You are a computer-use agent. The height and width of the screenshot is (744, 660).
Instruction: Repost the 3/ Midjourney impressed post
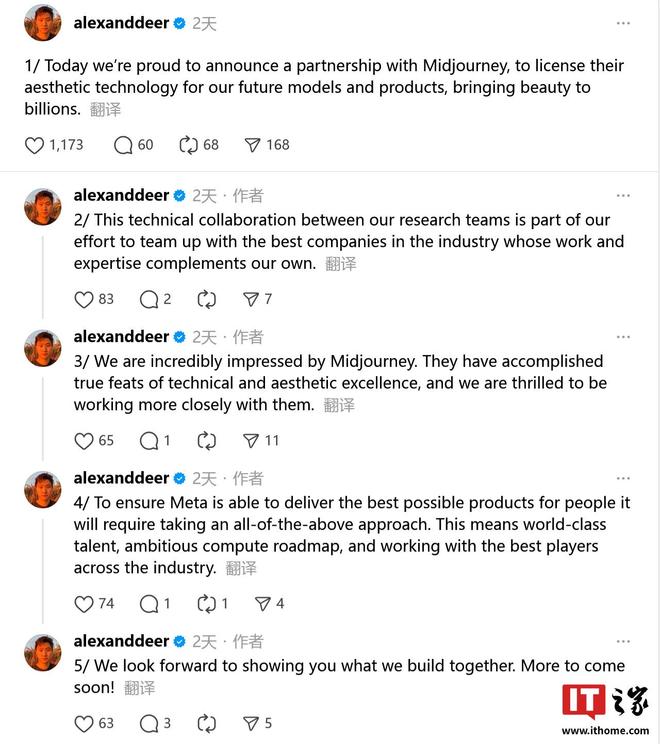[x=206, y=441]
